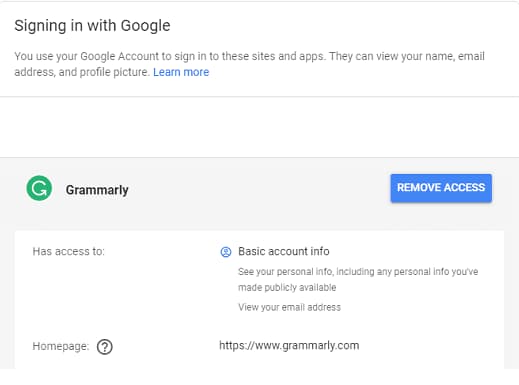
Task: Click the Homepage: label
Action: tap(61, 346)
